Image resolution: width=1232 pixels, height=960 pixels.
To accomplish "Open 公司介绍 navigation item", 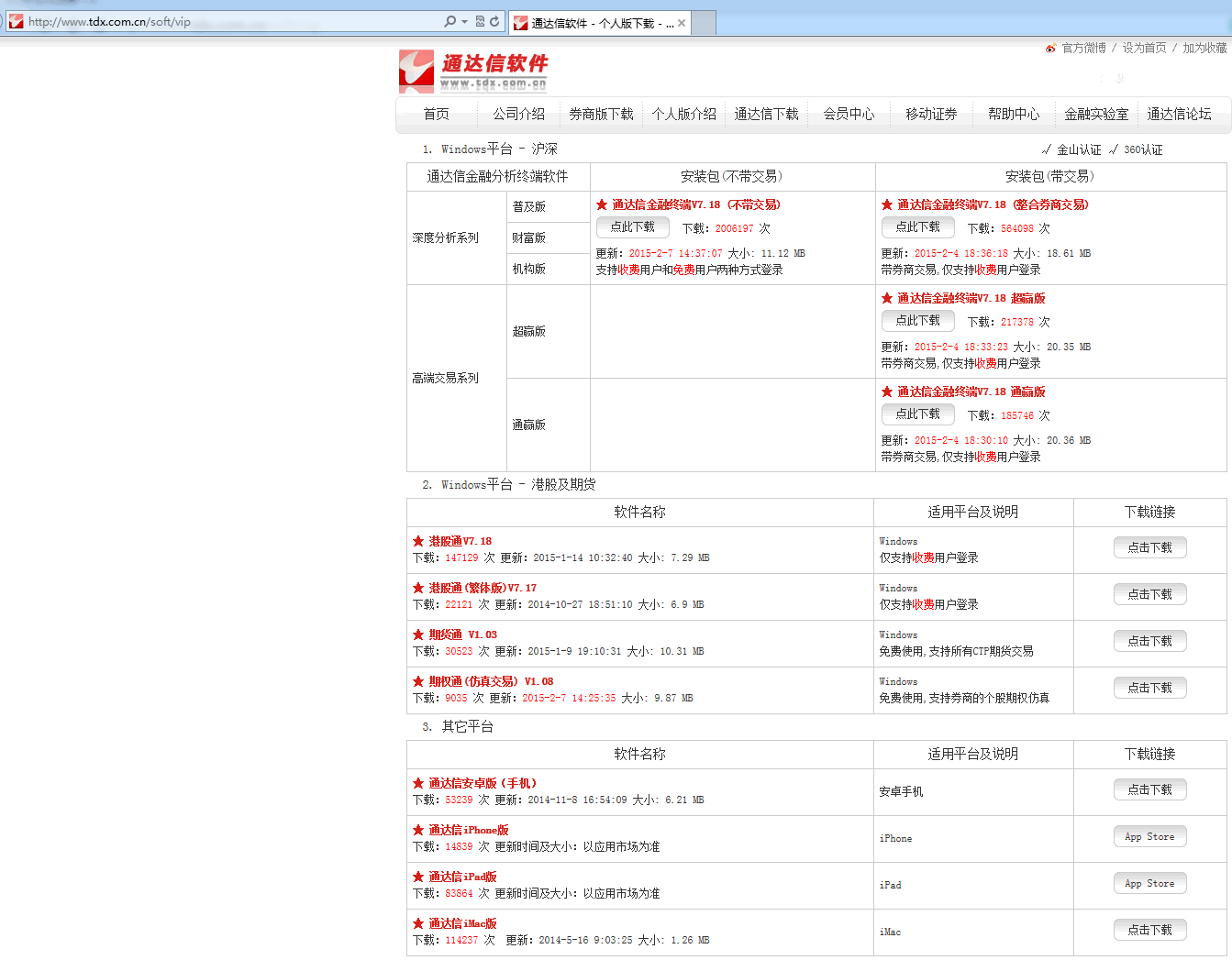I will (519, 114).
